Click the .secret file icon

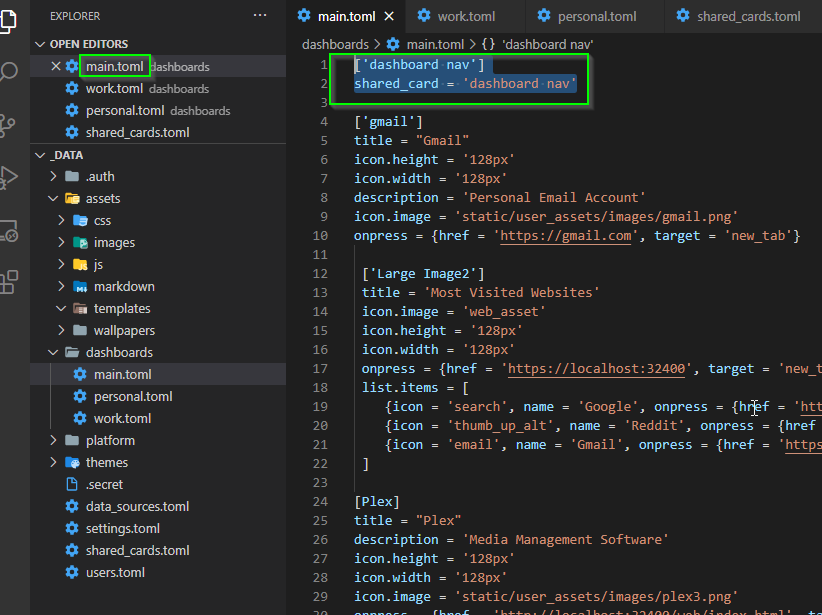tap(72, 484)
